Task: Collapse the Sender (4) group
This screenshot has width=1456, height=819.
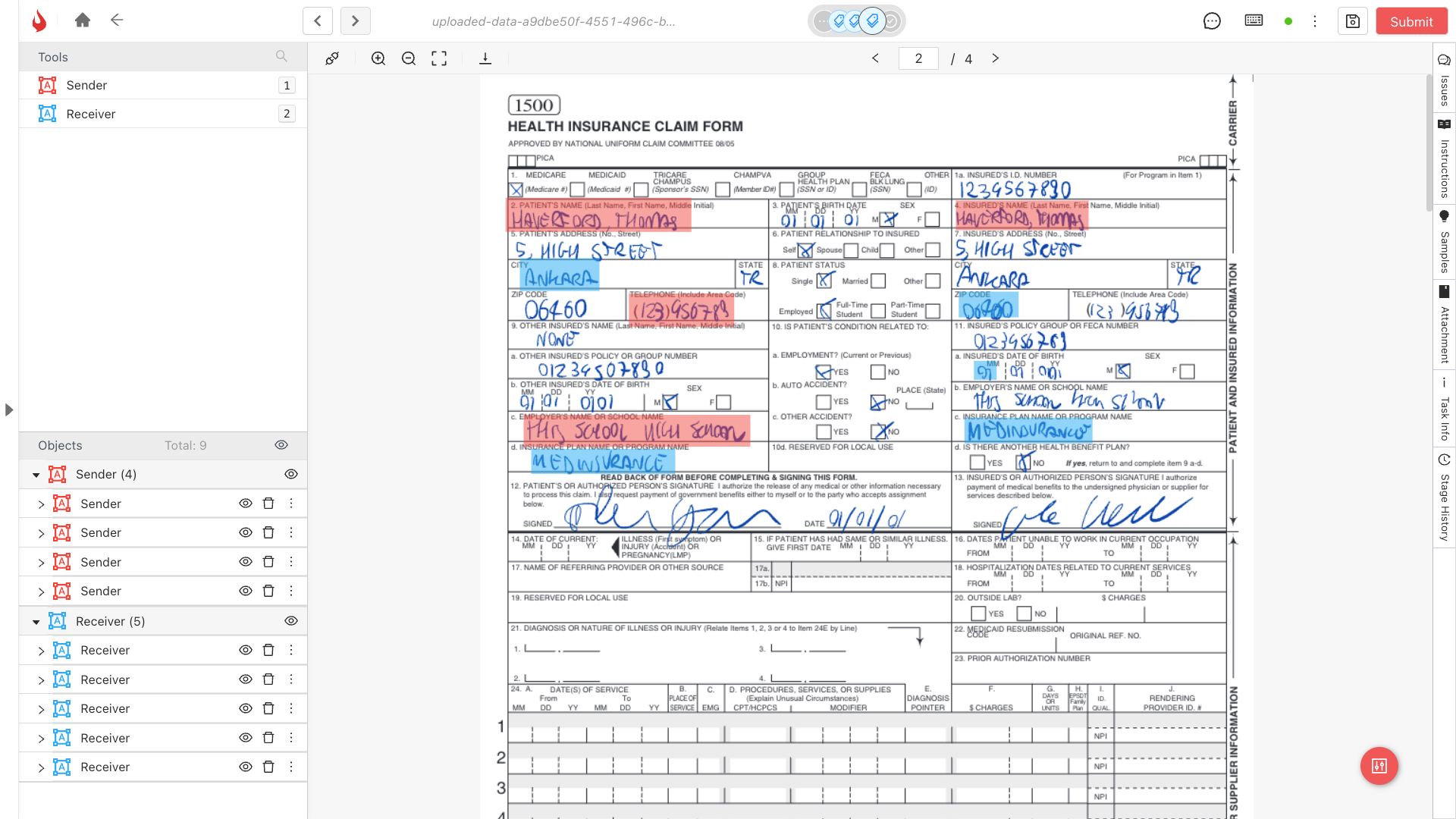Action: coord(36,475)
